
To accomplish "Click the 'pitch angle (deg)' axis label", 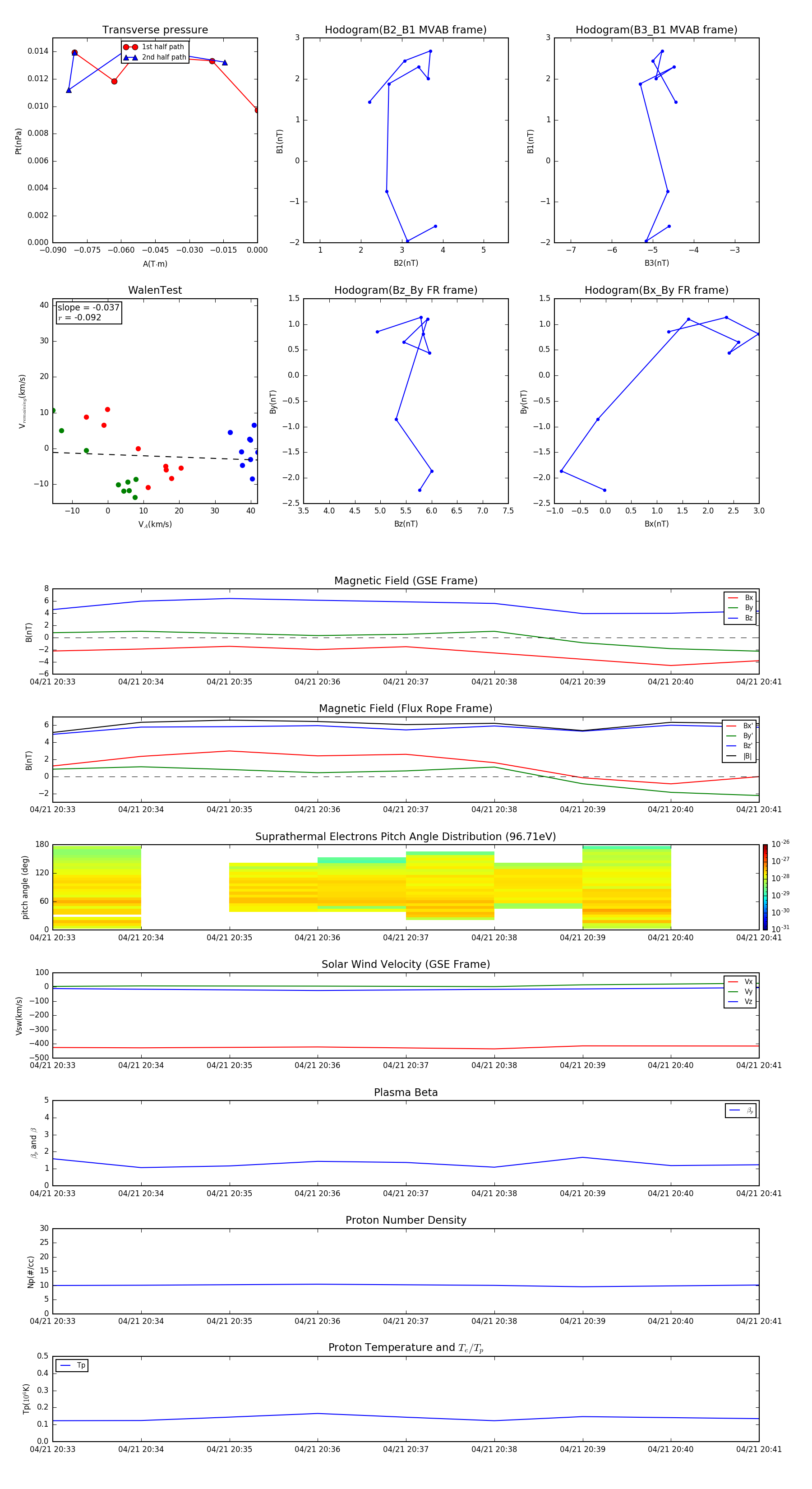I will [25, 887].
